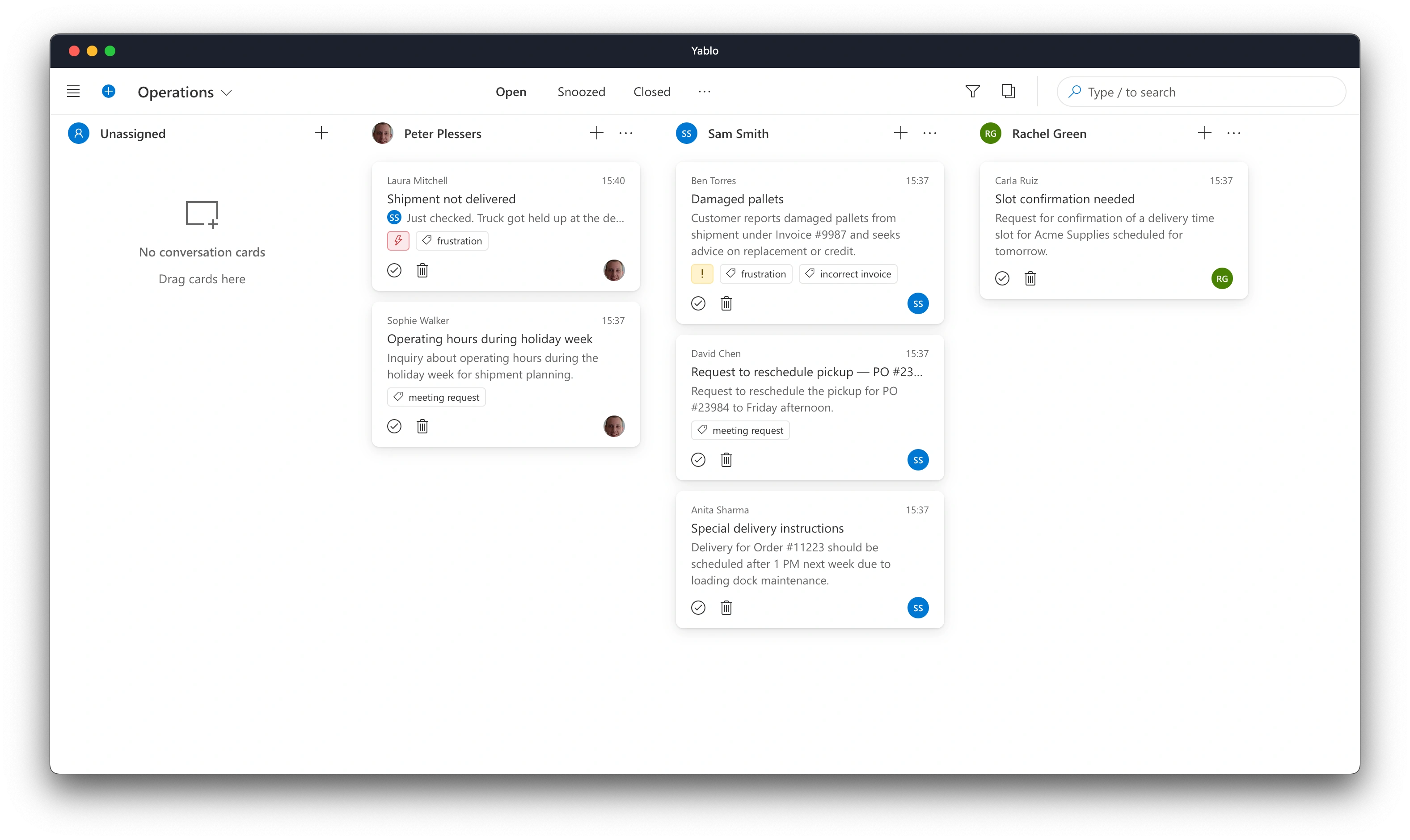This screenshot has width=1410, height=840.
Task: Mark Operating hours during holiday week complete
Action: click(x=394, y=426)
